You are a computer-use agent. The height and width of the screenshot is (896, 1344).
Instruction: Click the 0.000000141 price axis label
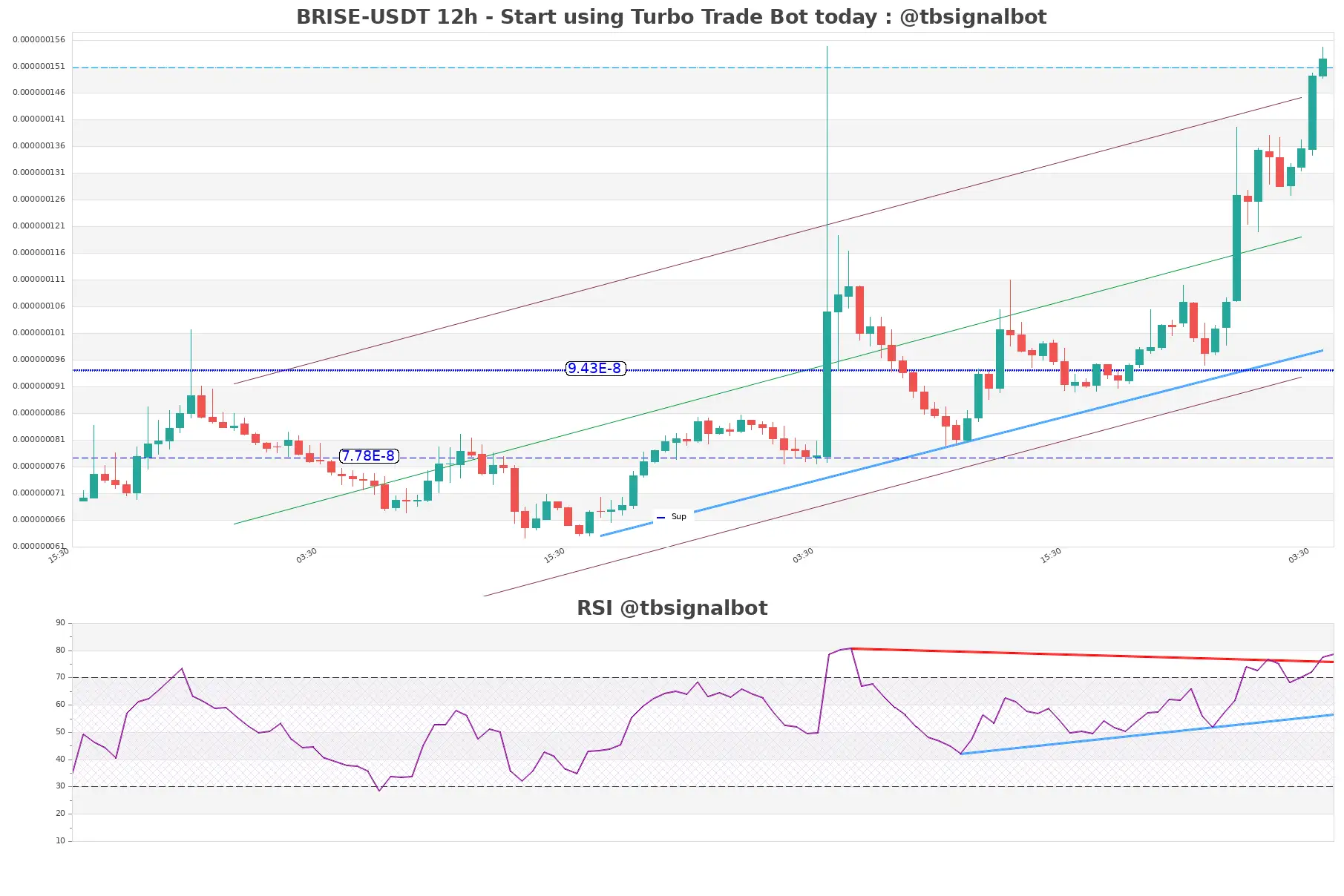[39, 119]
